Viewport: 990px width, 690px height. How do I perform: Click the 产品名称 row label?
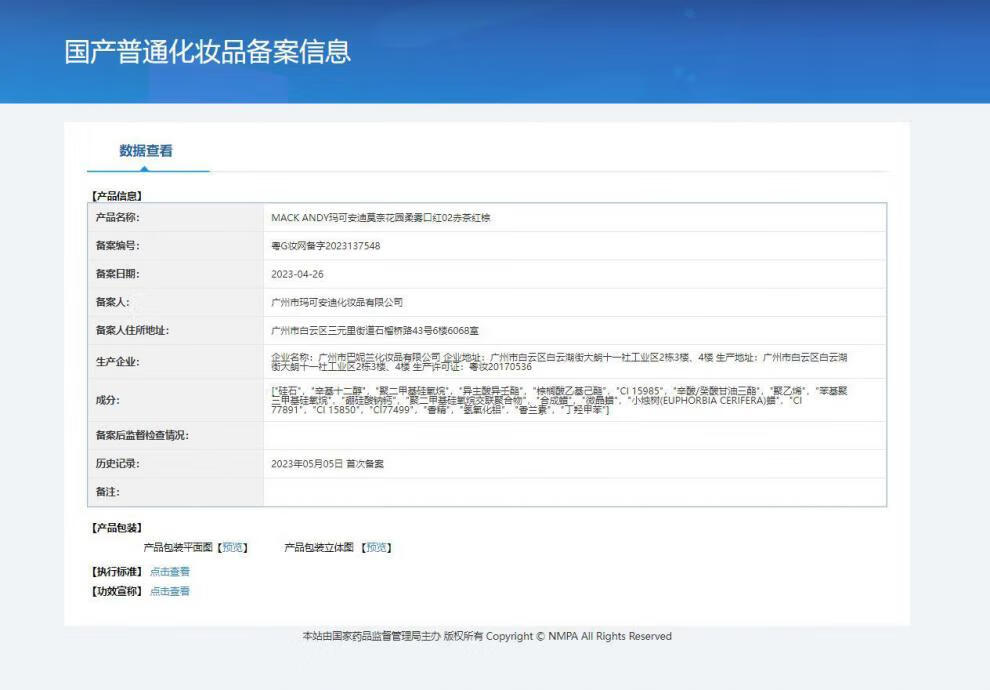click(x=117, y=217)
